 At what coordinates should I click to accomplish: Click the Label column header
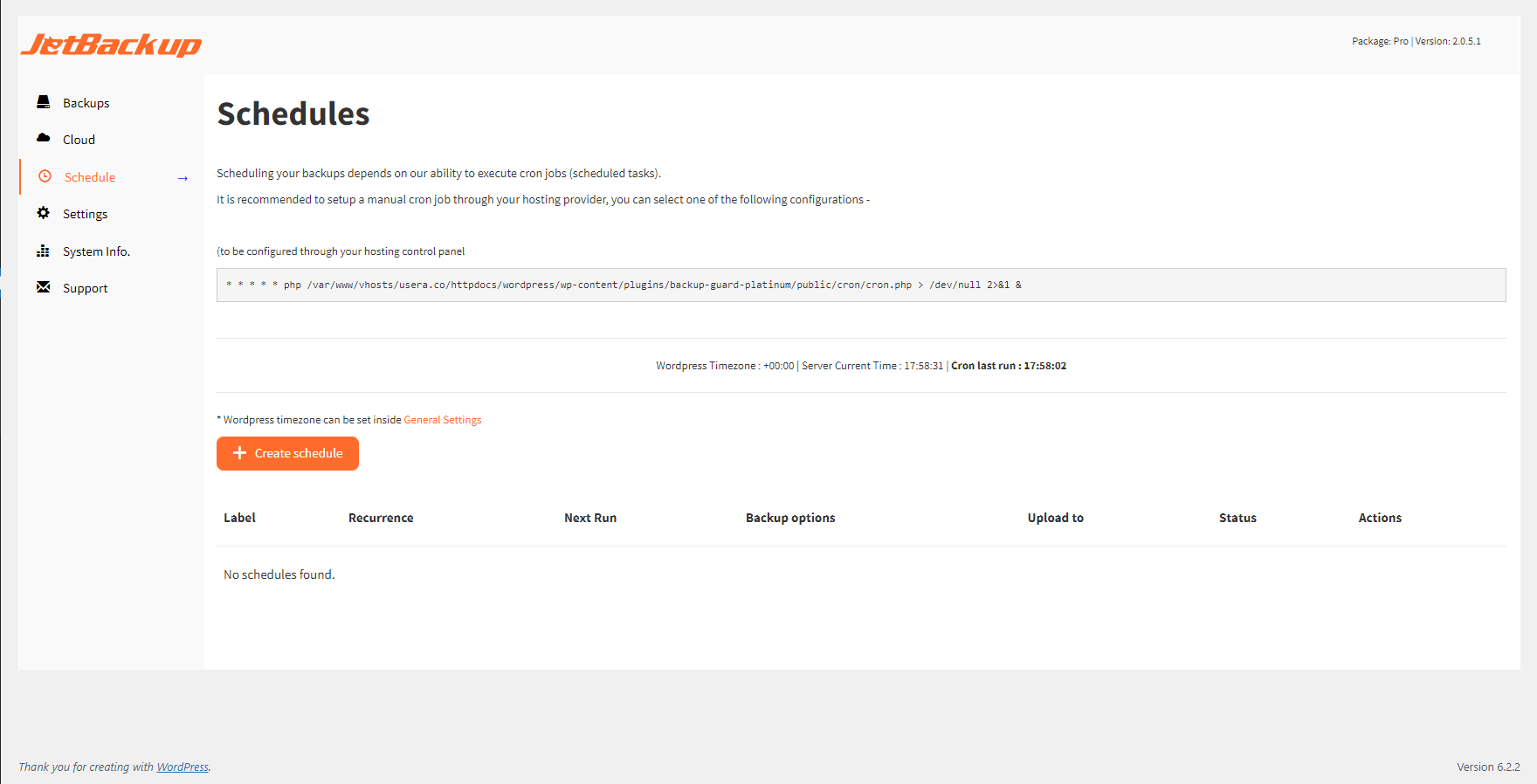point(239,518)
